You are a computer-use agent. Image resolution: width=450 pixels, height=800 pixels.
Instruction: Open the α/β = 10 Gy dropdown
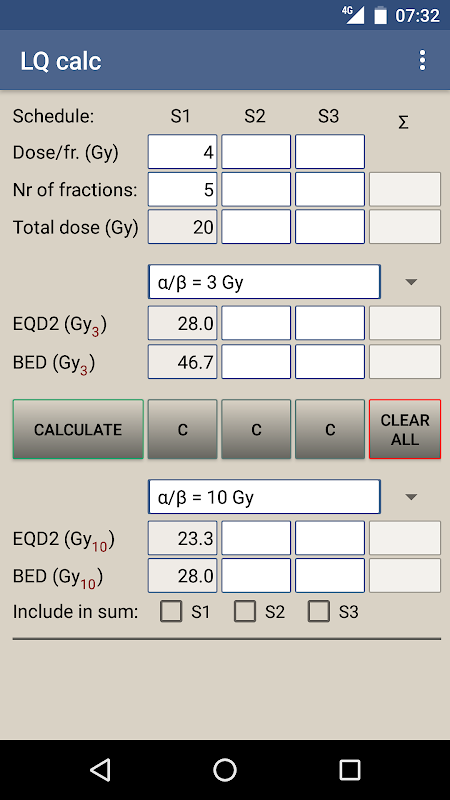coord(264,496)
